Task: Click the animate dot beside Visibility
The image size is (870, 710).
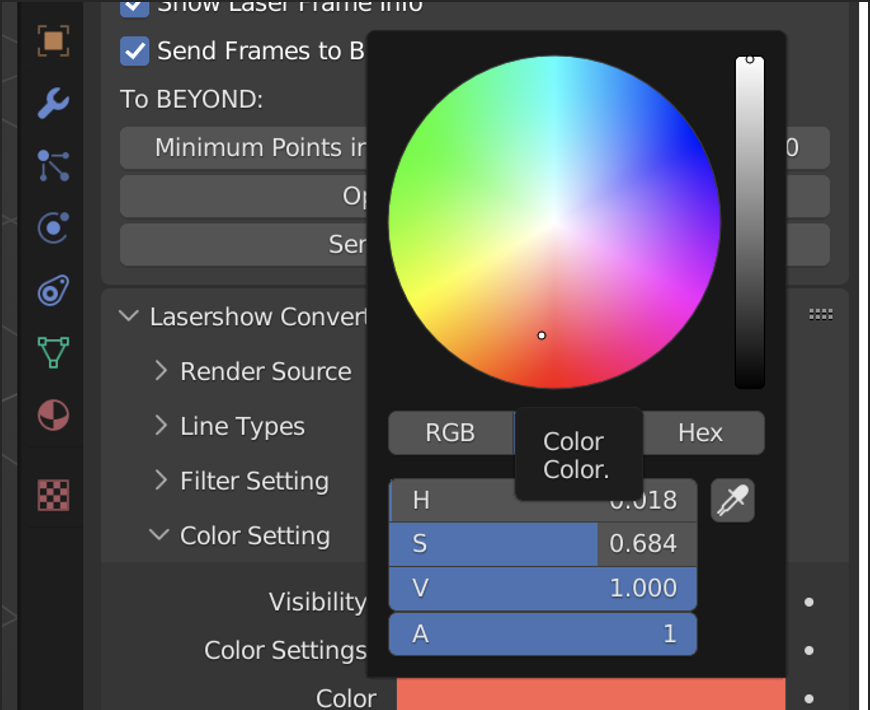Action: 809,602
